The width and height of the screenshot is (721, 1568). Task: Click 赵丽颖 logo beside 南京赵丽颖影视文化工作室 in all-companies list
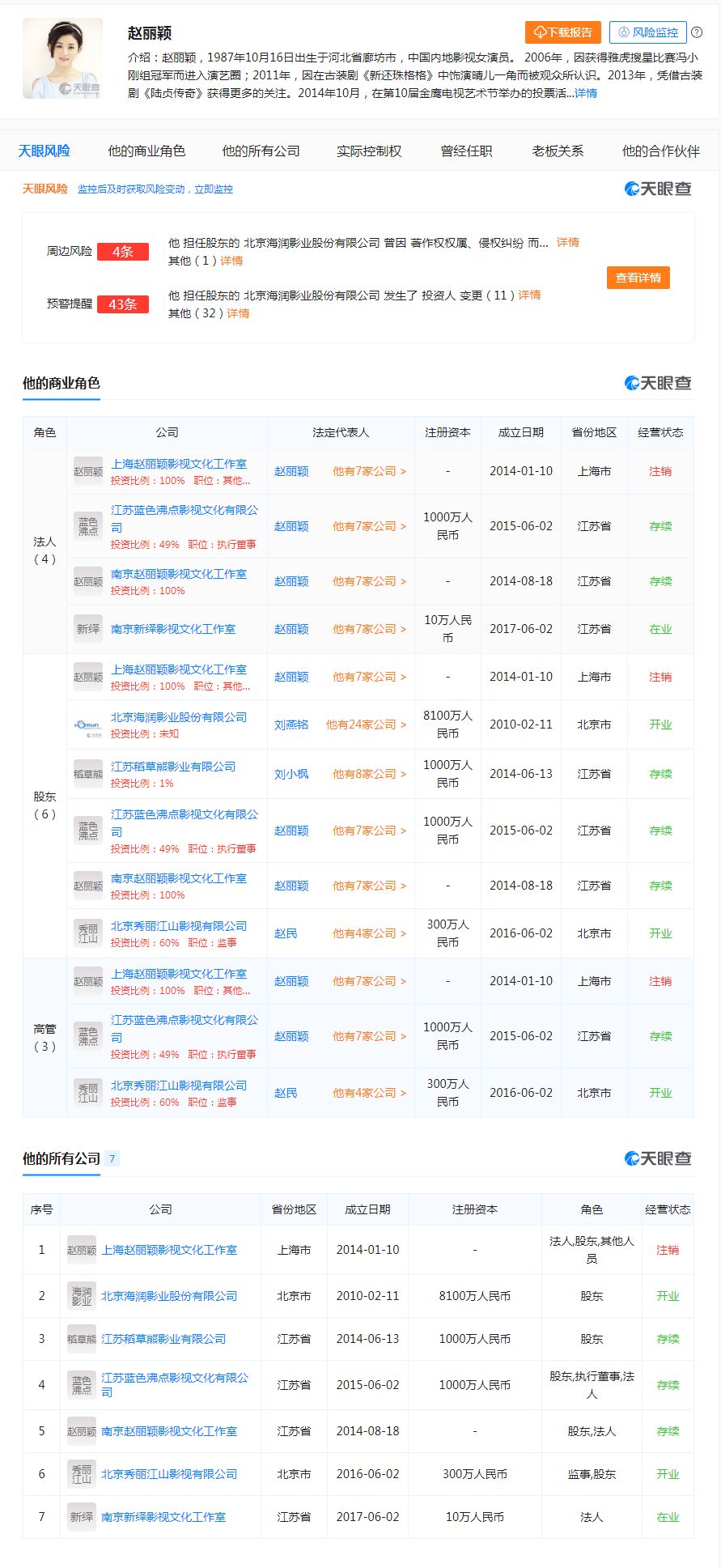[x=82, y=1431]
